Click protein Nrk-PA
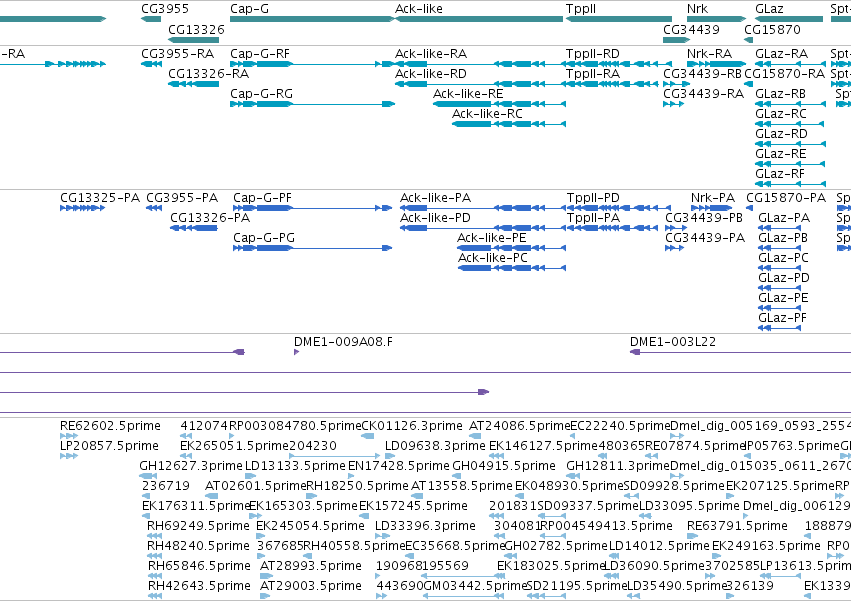 tap(712, 208)
